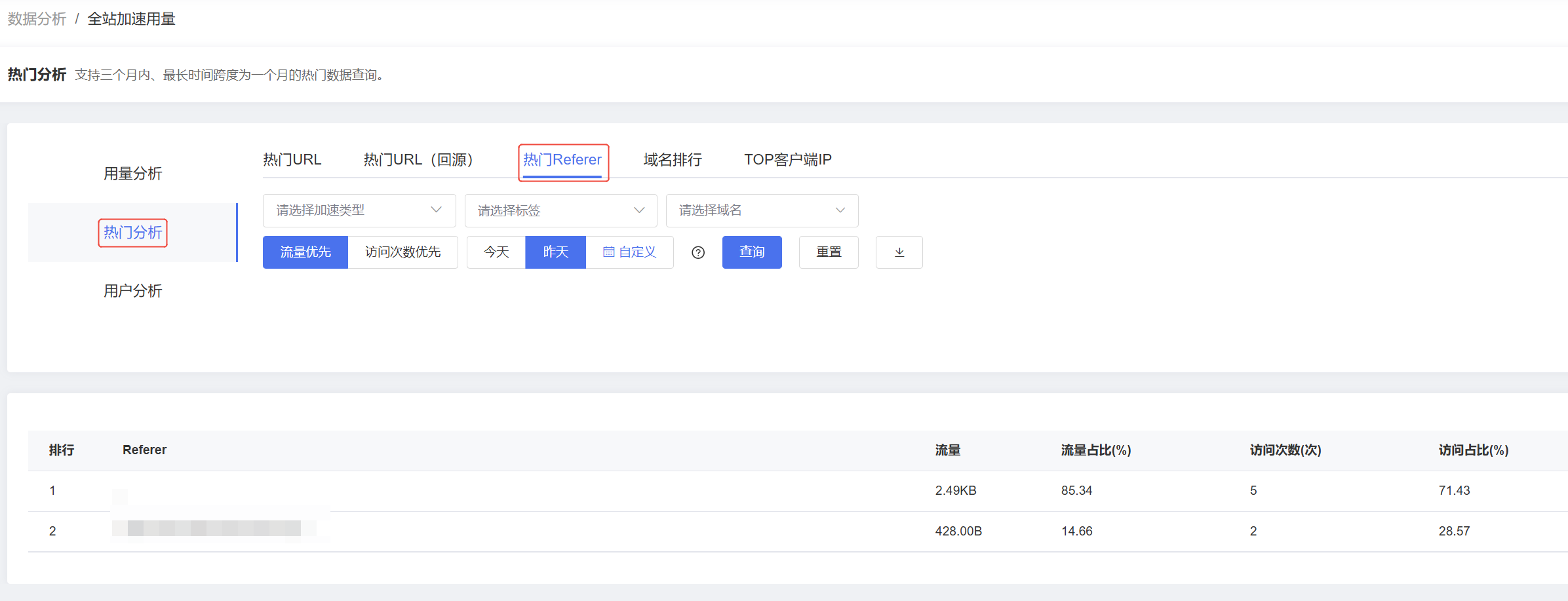Click the question mark help icon
1568x601 pixels.
(x=698, y=252)
